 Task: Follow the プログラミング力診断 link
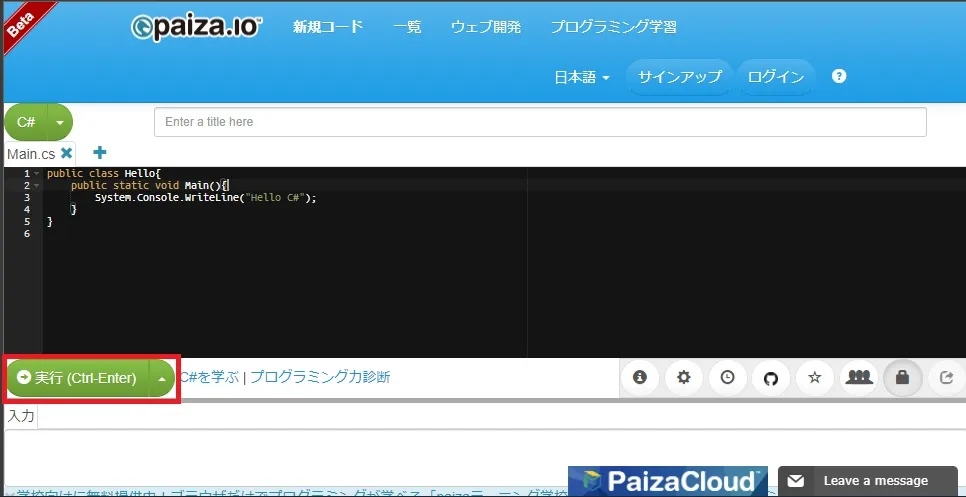pyautogui.click(x=320, y=377)
